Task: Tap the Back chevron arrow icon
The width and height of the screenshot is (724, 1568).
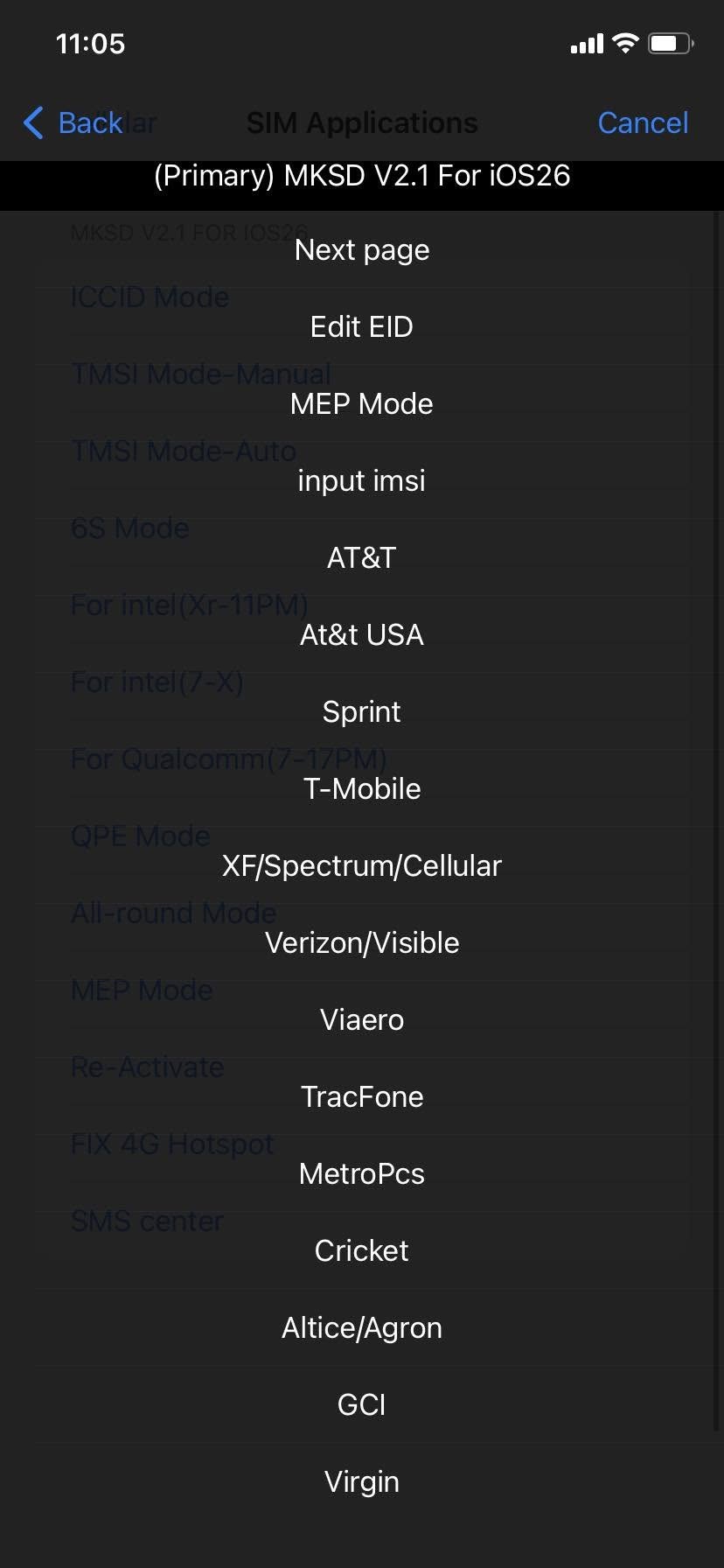Action: [x=33, y=123]
